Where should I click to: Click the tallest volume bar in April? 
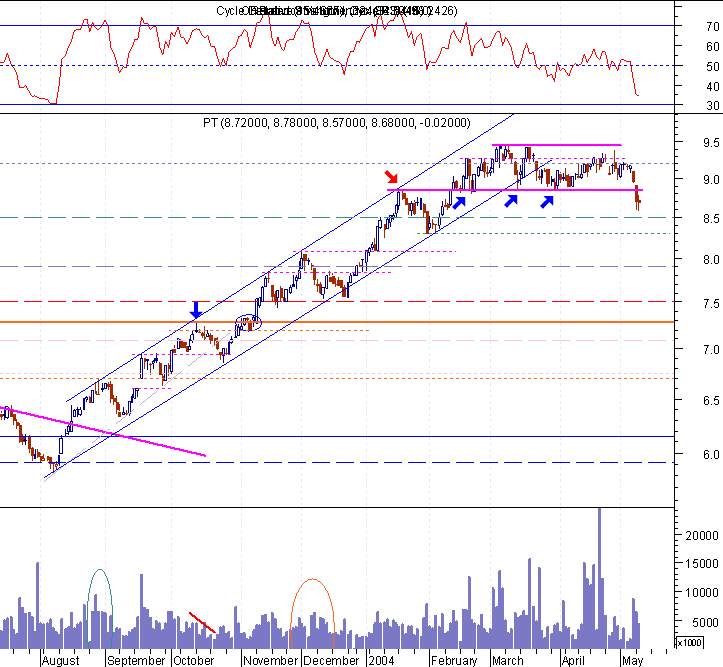point(599,578)
